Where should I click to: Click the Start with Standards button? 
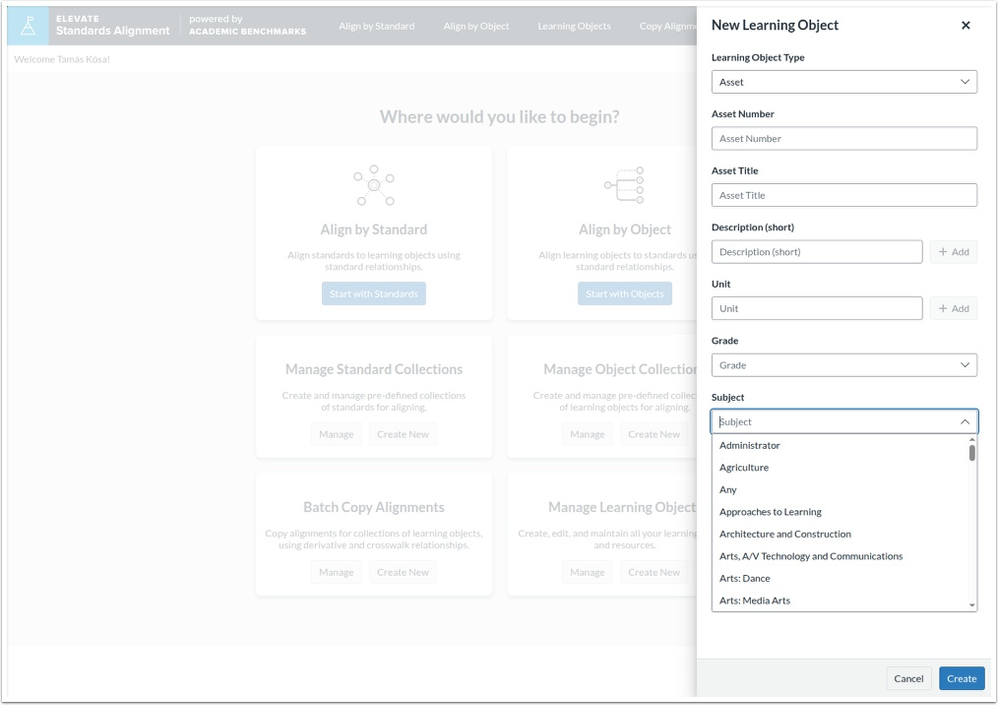pyautogui.click(x=374, y=293)
